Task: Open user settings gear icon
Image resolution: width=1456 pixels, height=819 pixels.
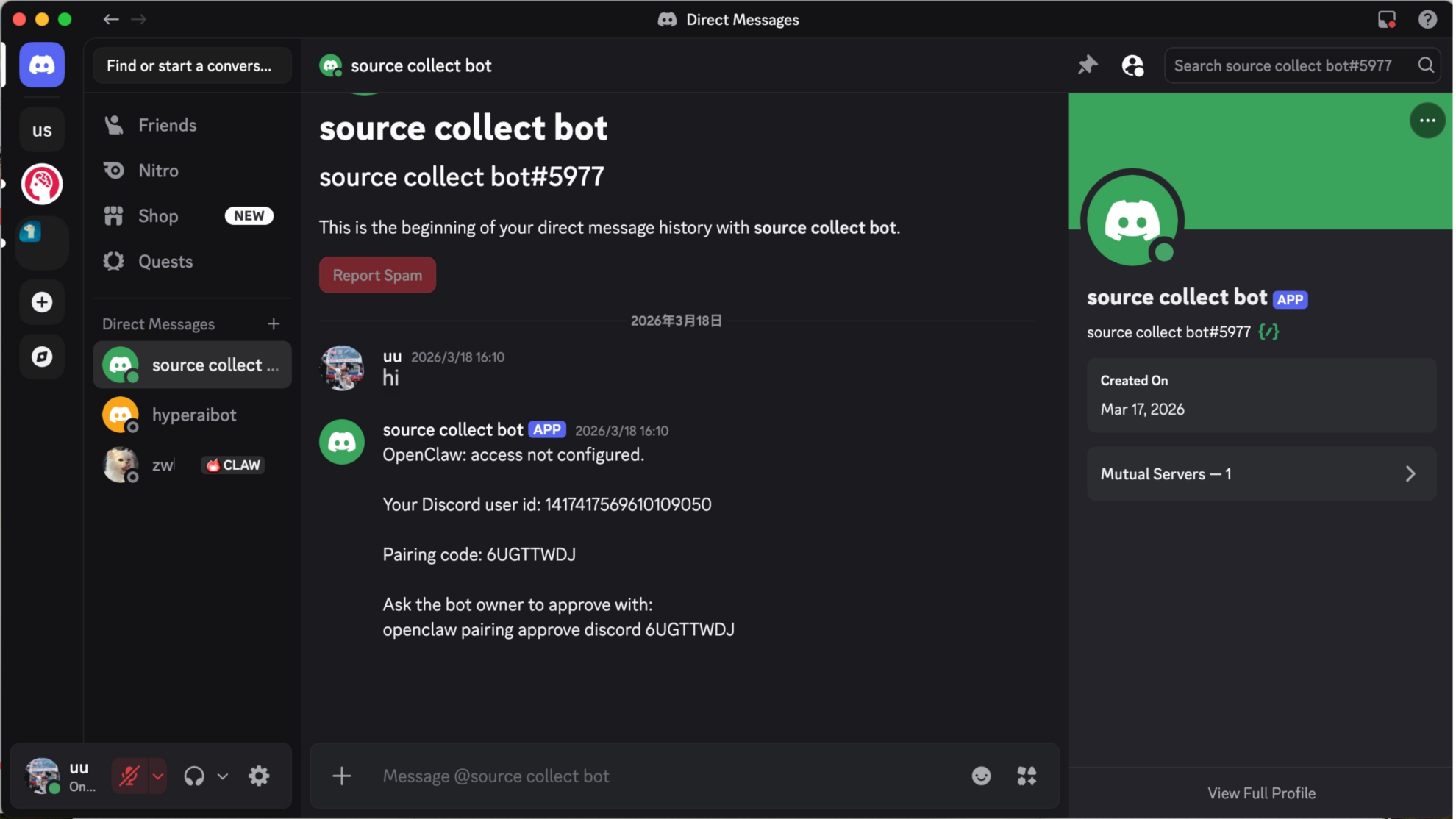Action: (259, 776)
